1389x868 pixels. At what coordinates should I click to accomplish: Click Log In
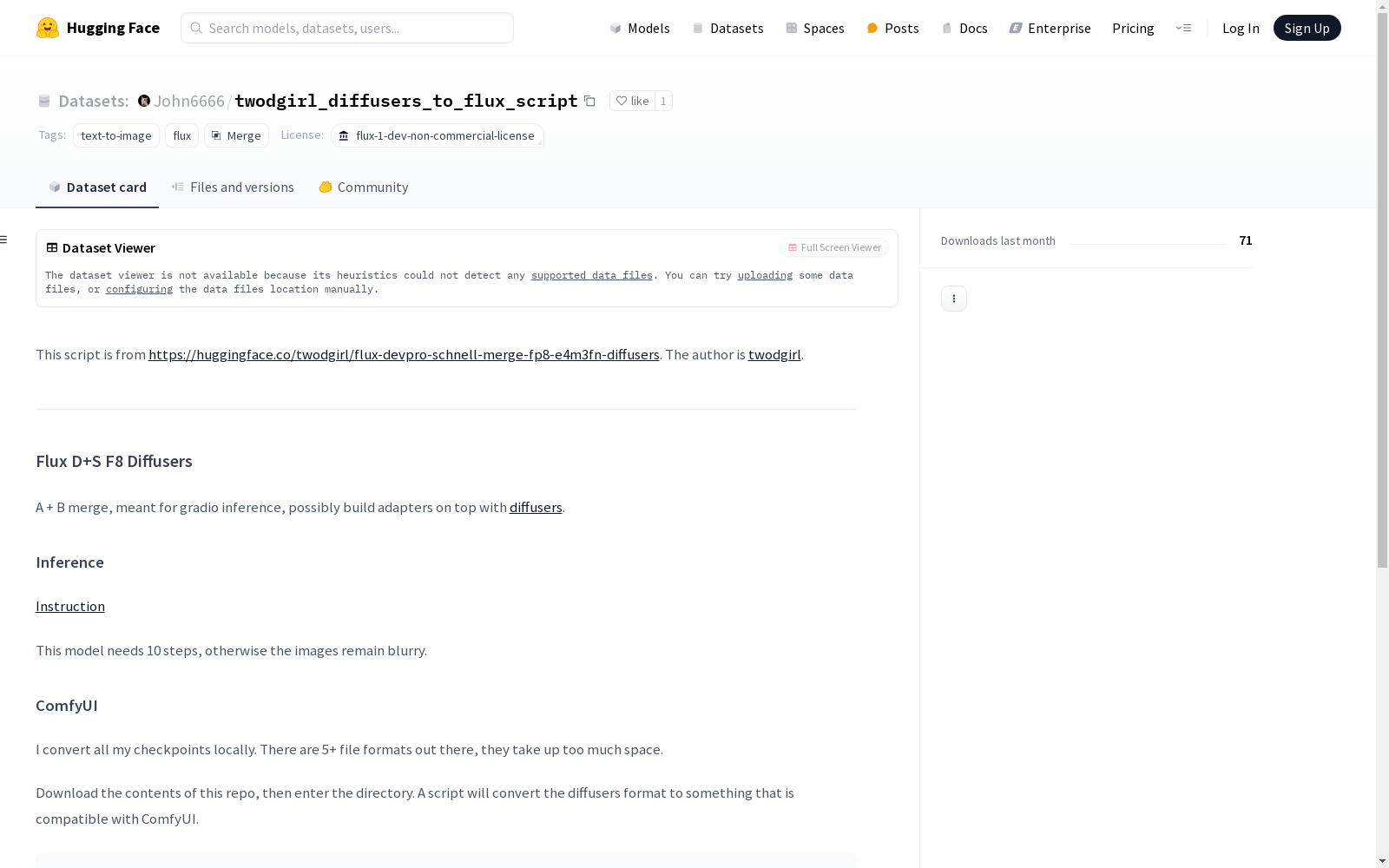coord(1241,28)
